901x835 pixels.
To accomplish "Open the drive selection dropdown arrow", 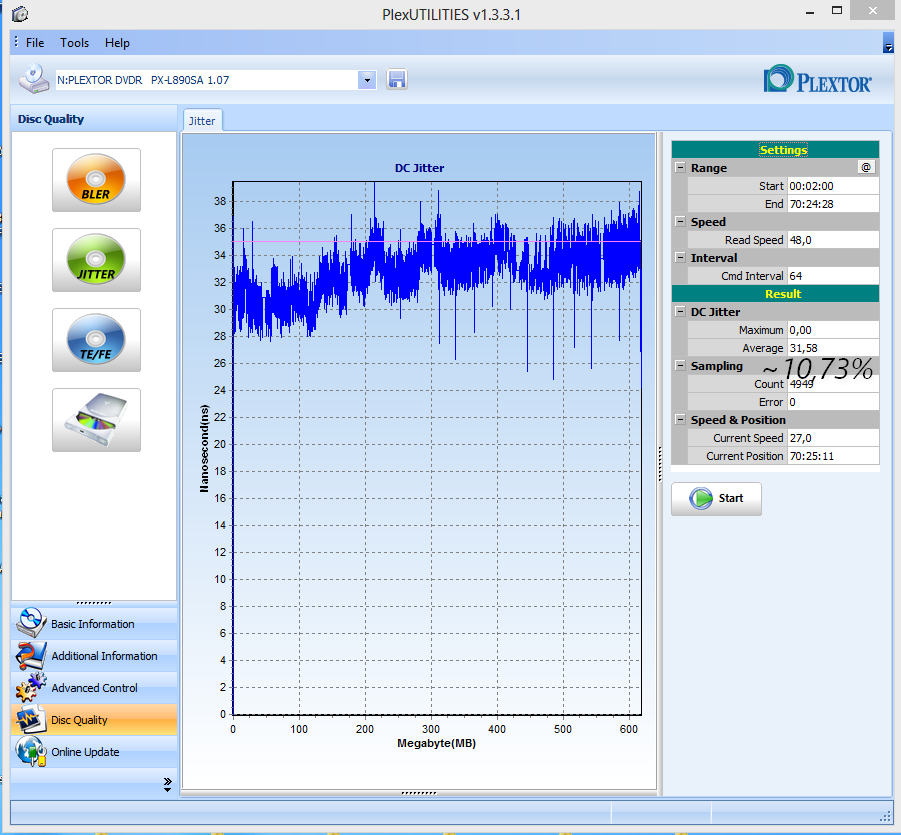I will pos(367,80).
